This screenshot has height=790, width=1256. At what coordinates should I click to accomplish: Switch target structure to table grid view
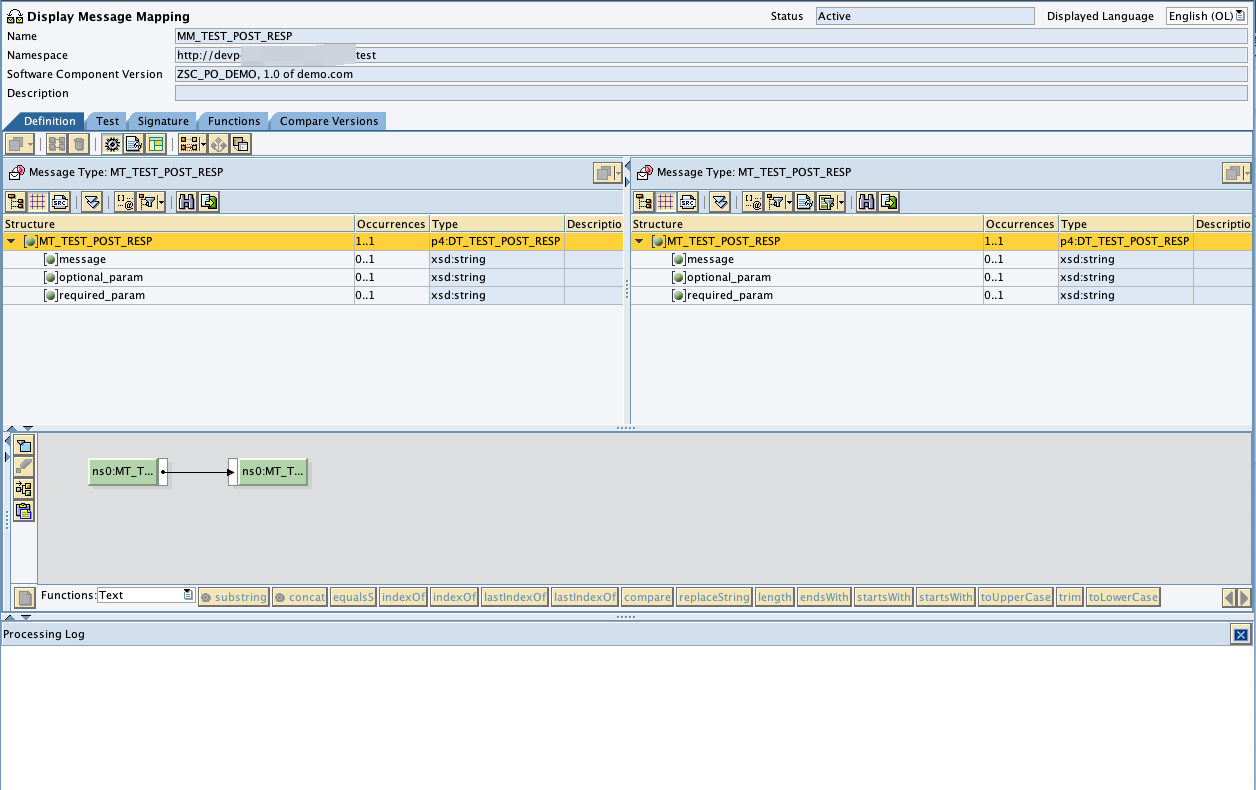(x=666, y=202)
